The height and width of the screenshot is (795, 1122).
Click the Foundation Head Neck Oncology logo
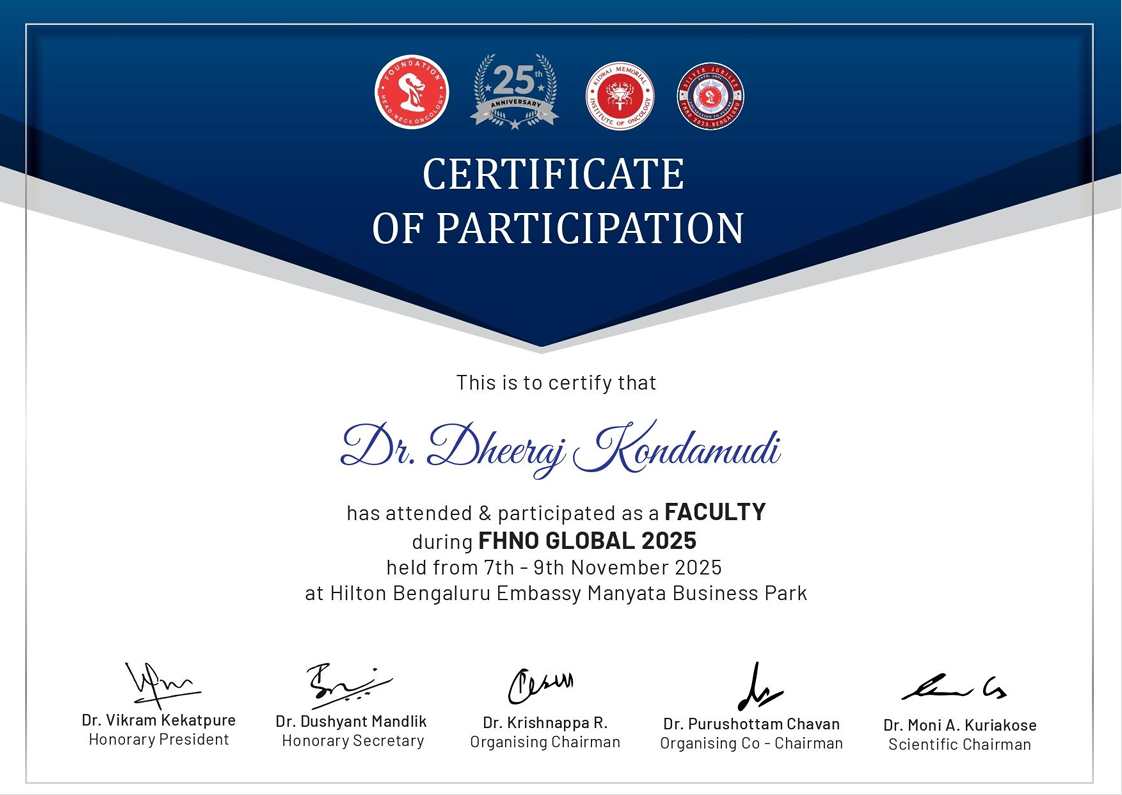click(411, 93)
